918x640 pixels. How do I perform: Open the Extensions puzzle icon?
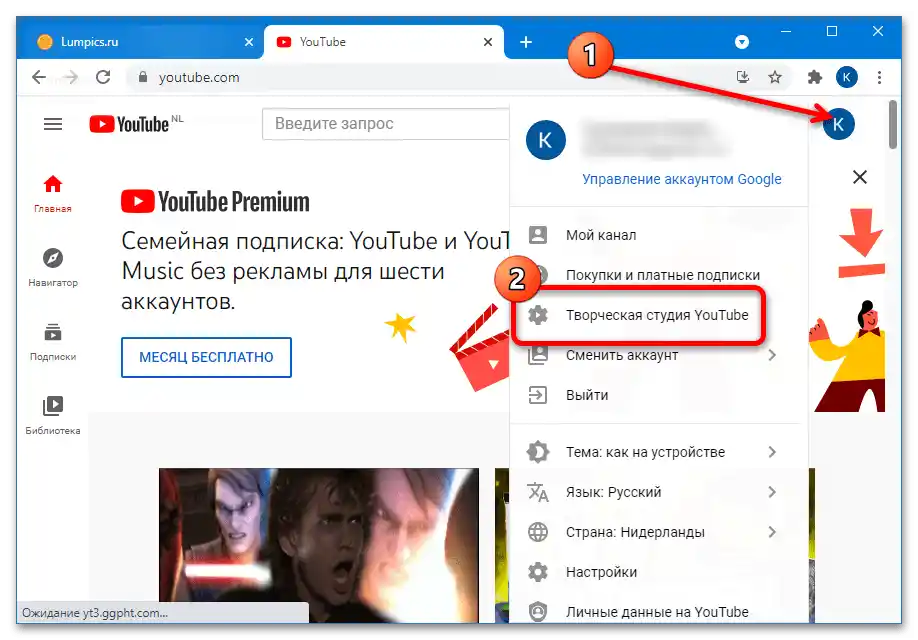click(x=814, y=77)
